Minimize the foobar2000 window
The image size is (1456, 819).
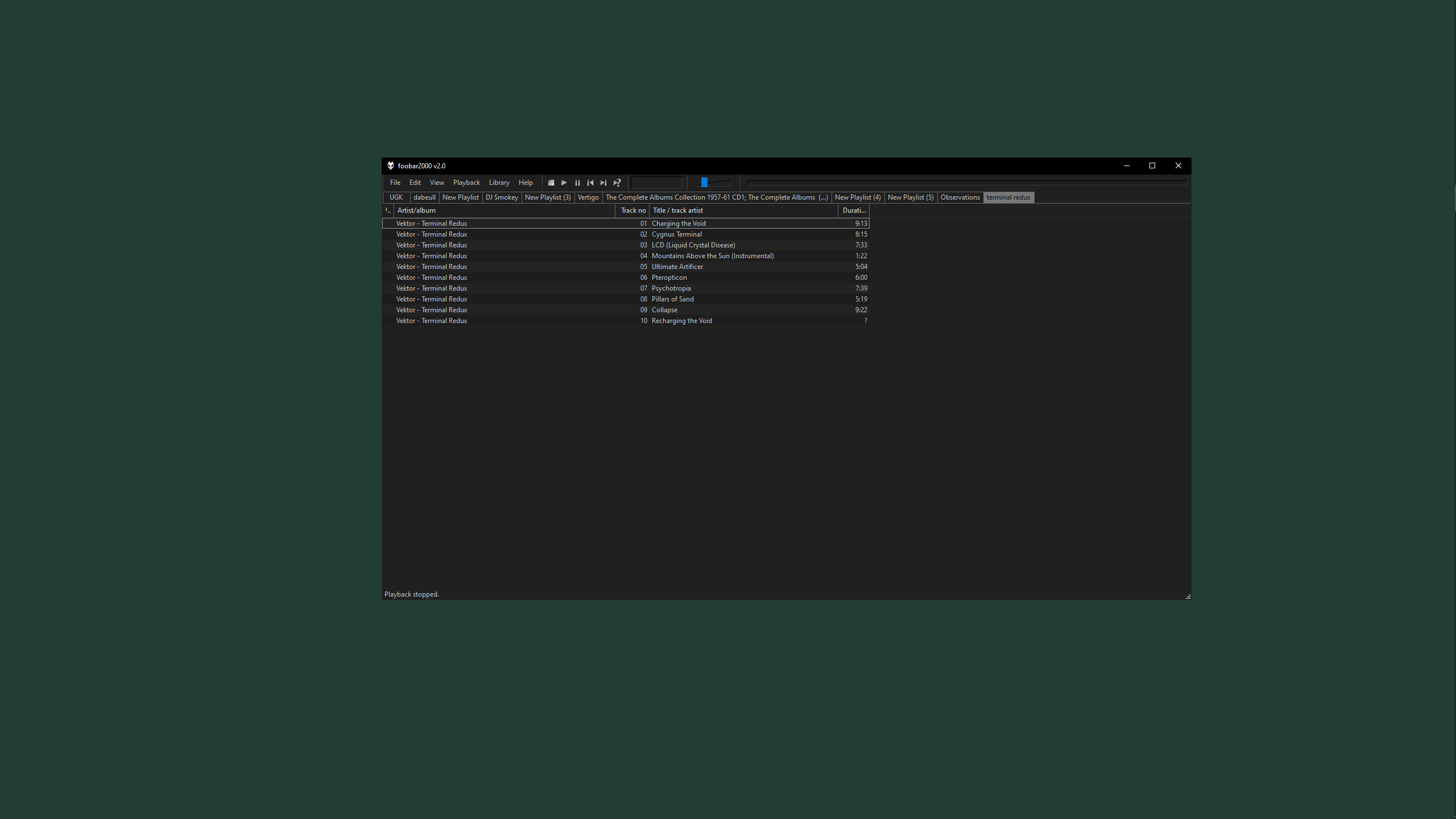tap(1126, 166)
